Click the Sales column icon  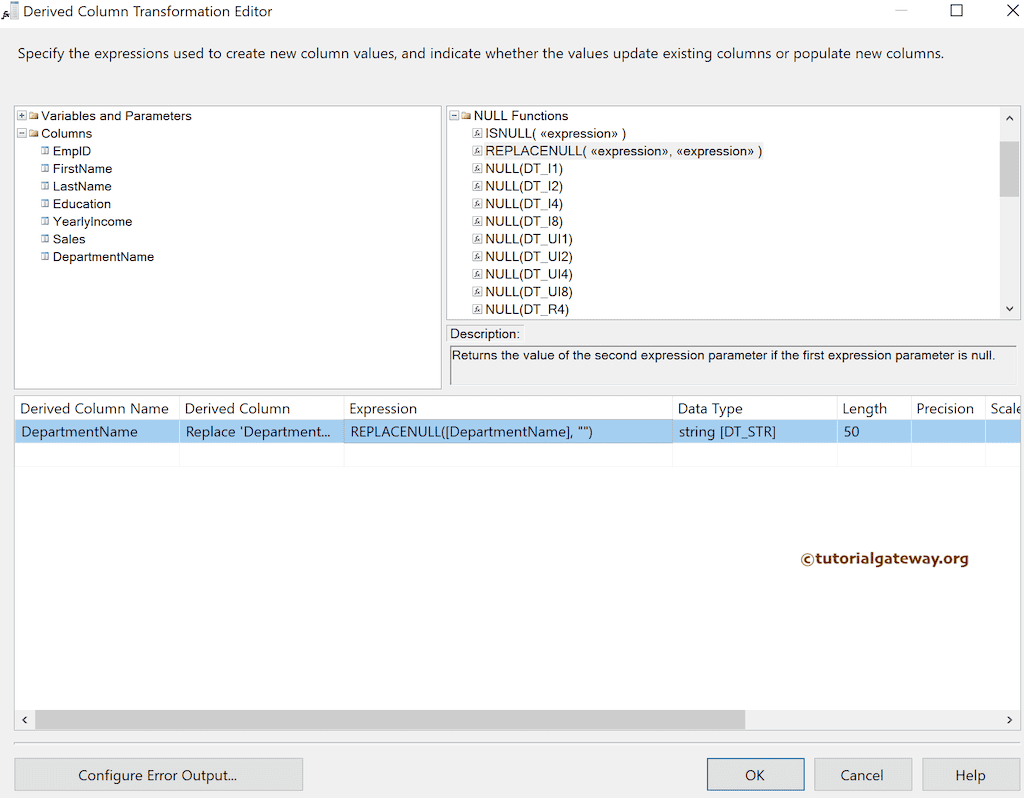tap(43, 239)
